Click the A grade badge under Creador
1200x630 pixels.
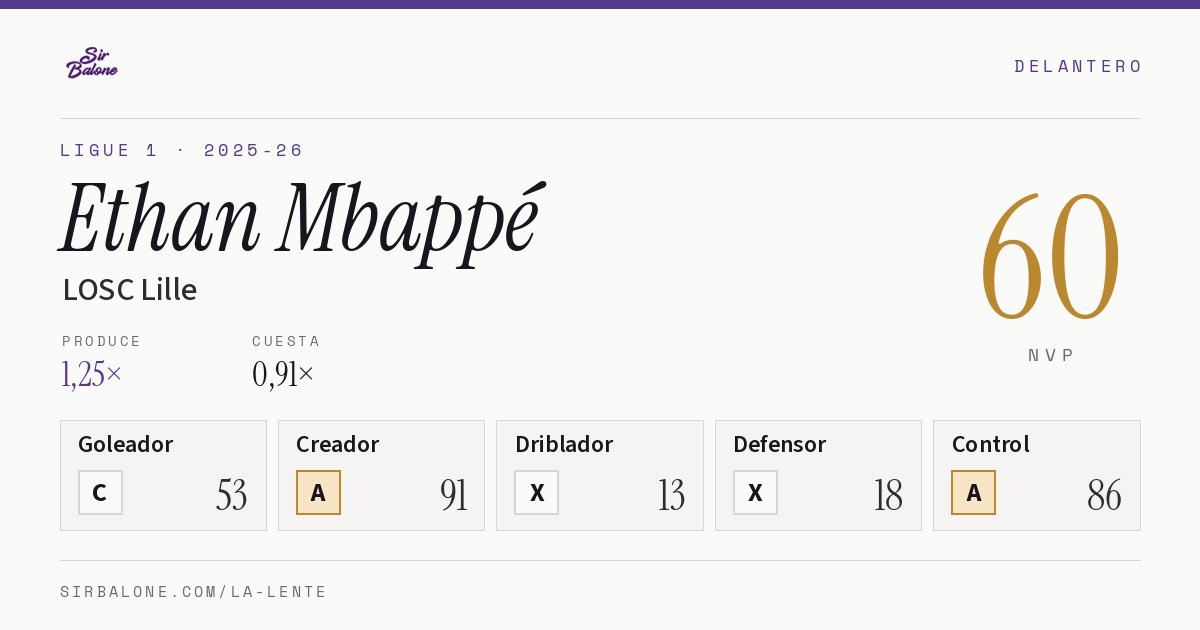point(318,492)
